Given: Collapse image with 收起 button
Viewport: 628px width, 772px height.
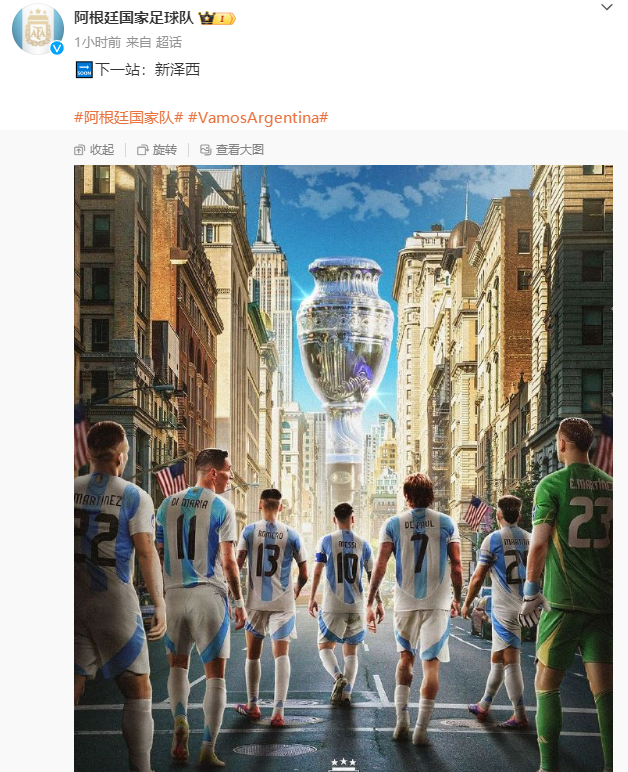Looking at the screenshot, I should [x=94, y=150].
